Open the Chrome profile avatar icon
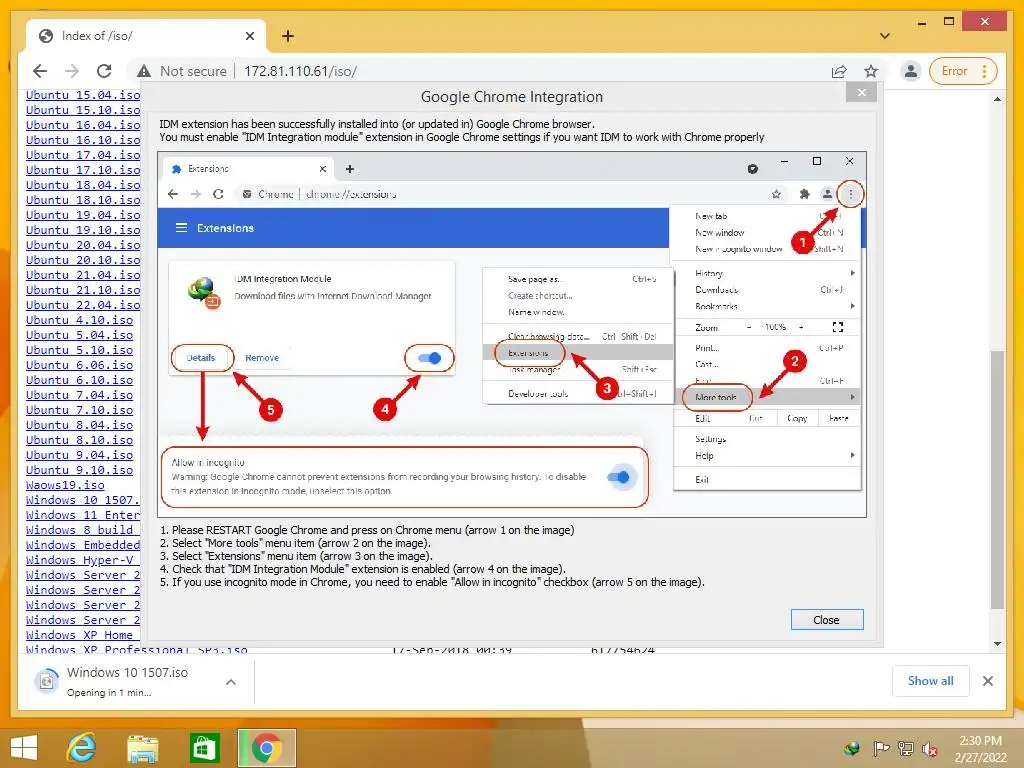This screenshot has height=768, width=1024. tap(910, 71)
